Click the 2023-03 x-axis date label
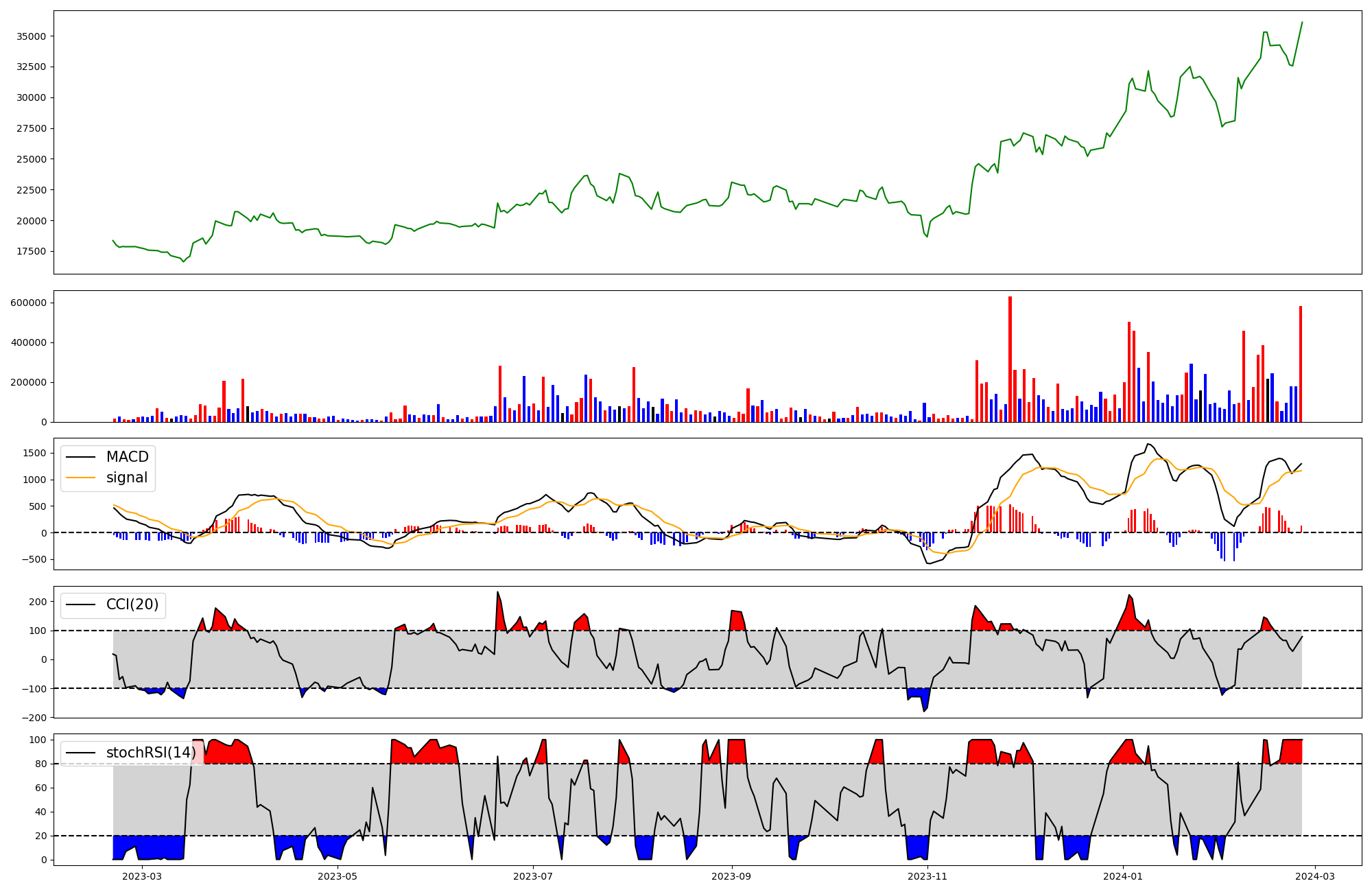Image resolution: width=1372 pixels, height=892 pixels. [142, 876]
